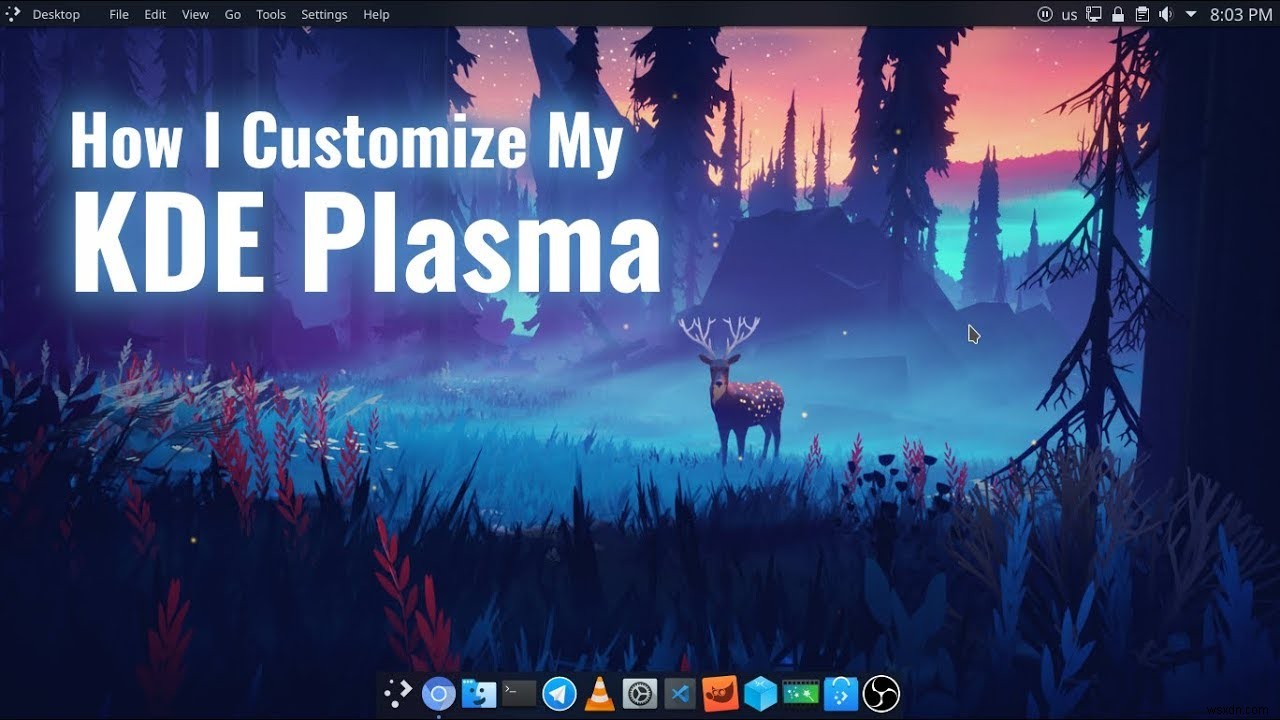Image resolution: width=1280 pixels, height=720 pixels.
Task: Launch the terminal from the dock
Action: click(519, 692)
